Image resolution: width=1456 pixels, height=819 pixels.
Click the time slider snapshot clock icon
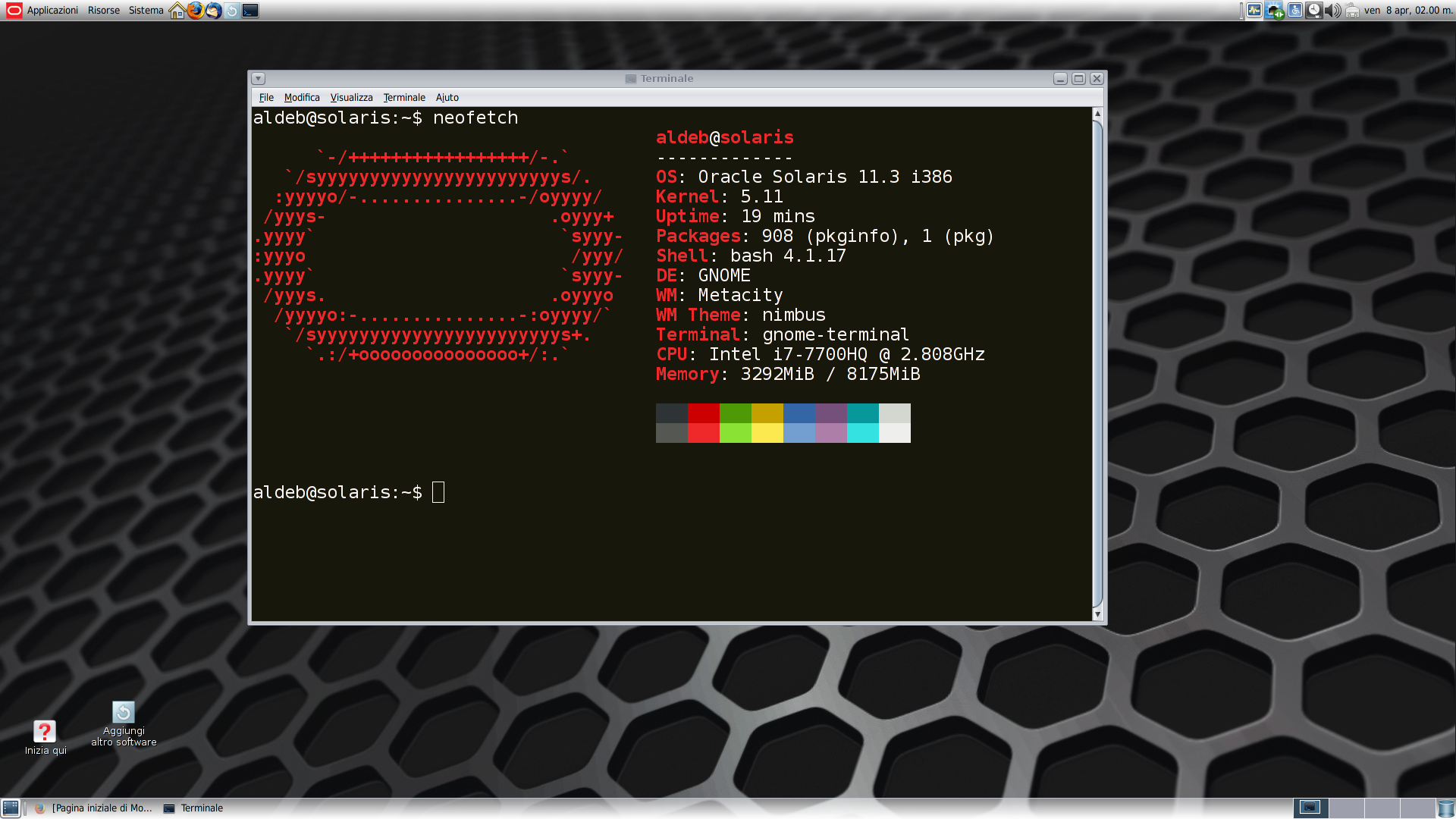click(1314, 11)
